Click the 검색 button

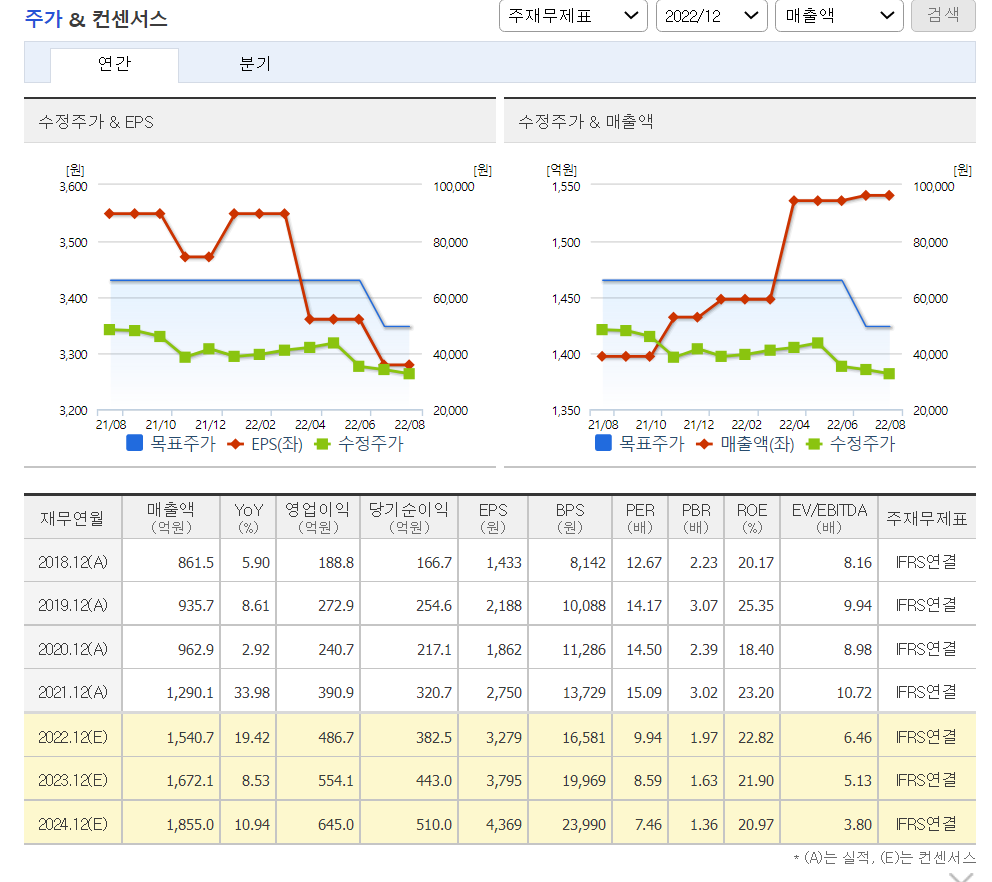(x=943, y=16)
